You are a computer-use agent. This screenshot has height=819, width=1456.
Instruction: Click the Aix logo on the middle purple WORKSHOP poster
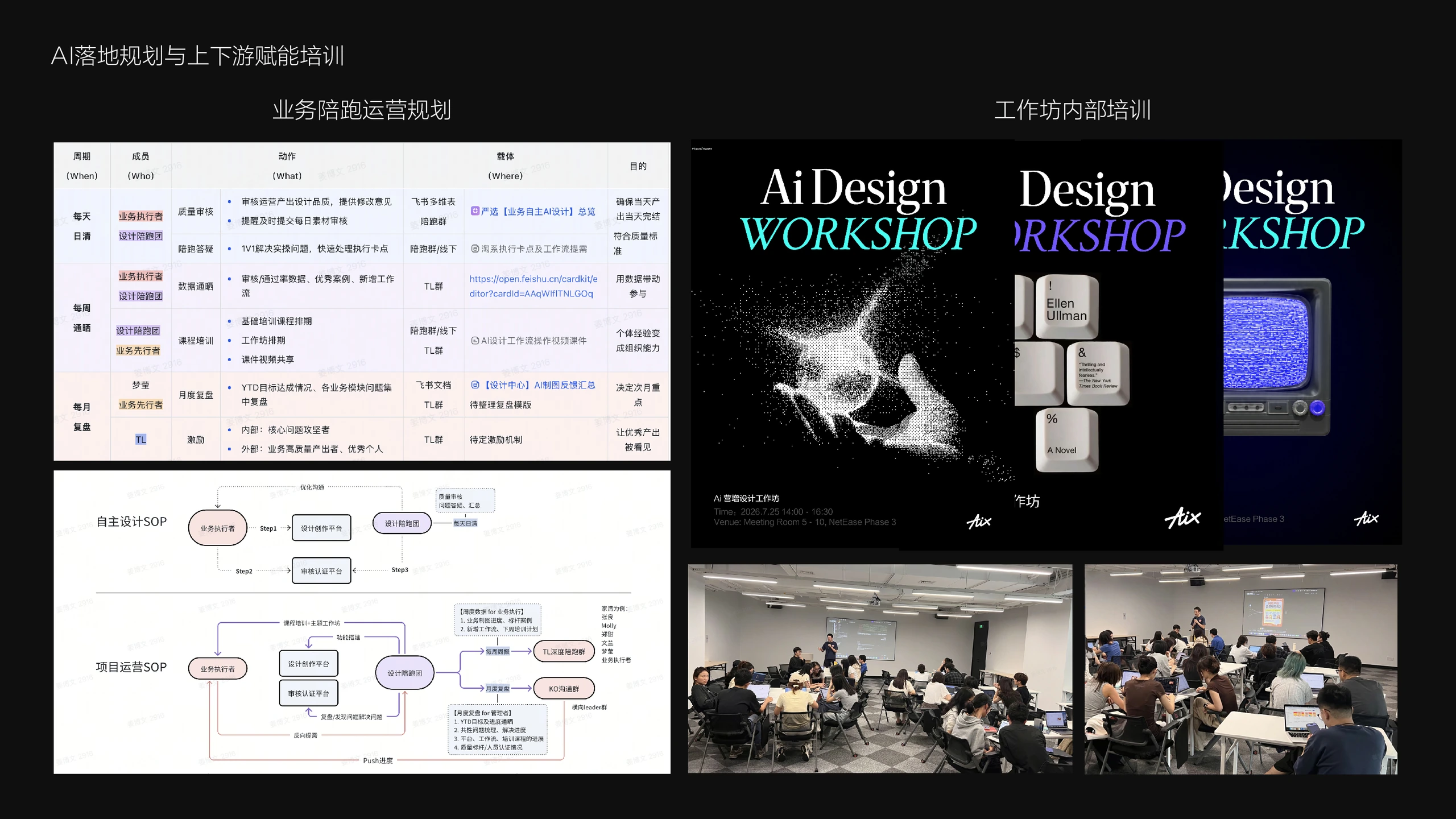(1183, 518)
